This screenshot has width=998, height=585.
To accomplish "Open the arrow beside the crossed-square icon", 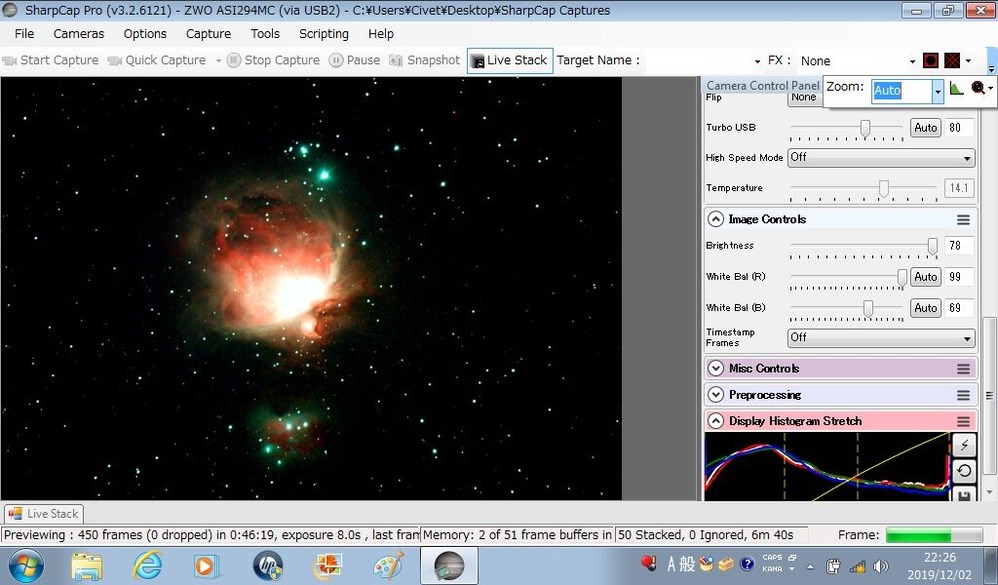I will [968, 61].
